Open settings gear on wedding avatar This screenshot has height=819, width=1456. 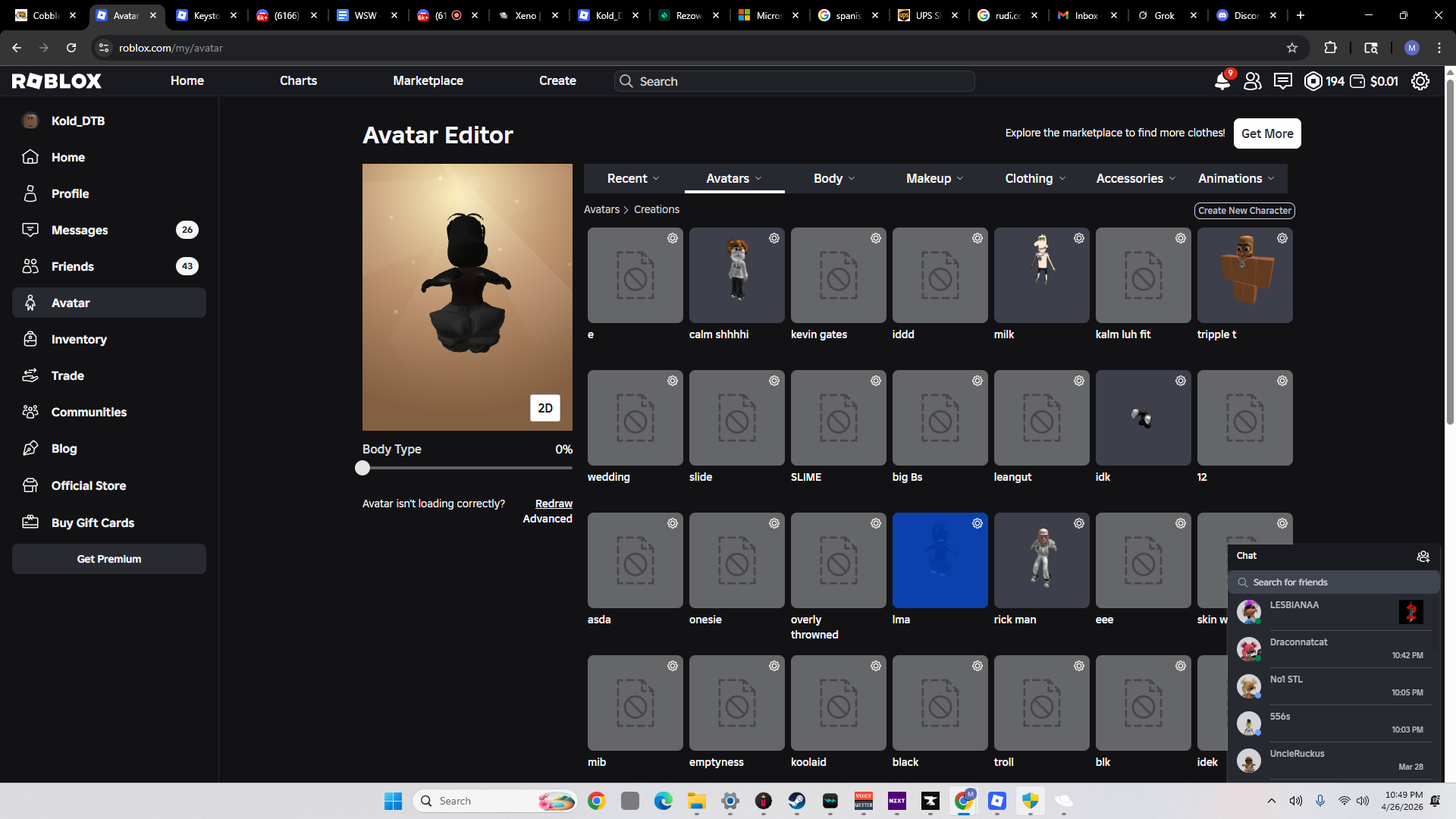(x=673, y=381)
